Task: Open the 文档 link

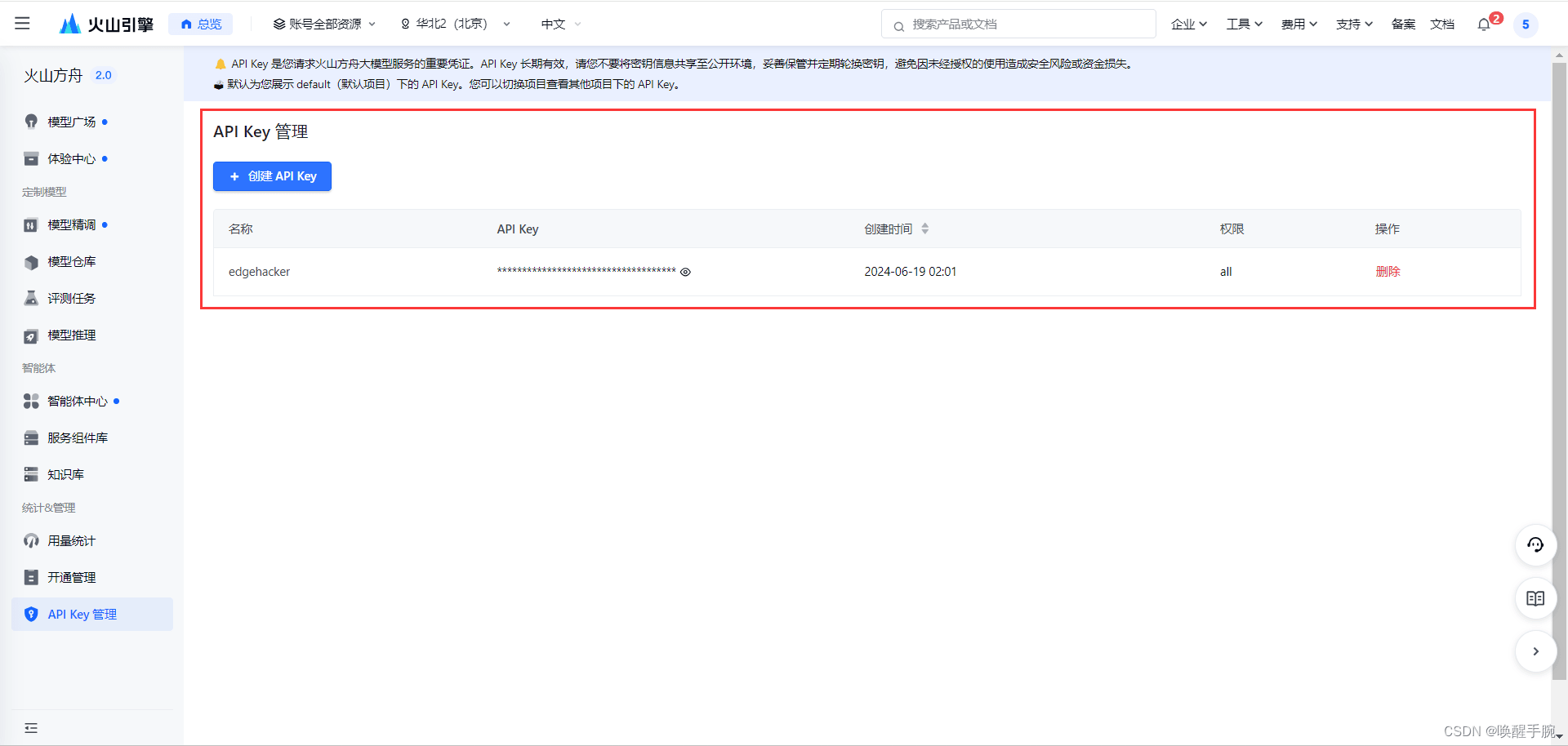Action: [1442, 24]
